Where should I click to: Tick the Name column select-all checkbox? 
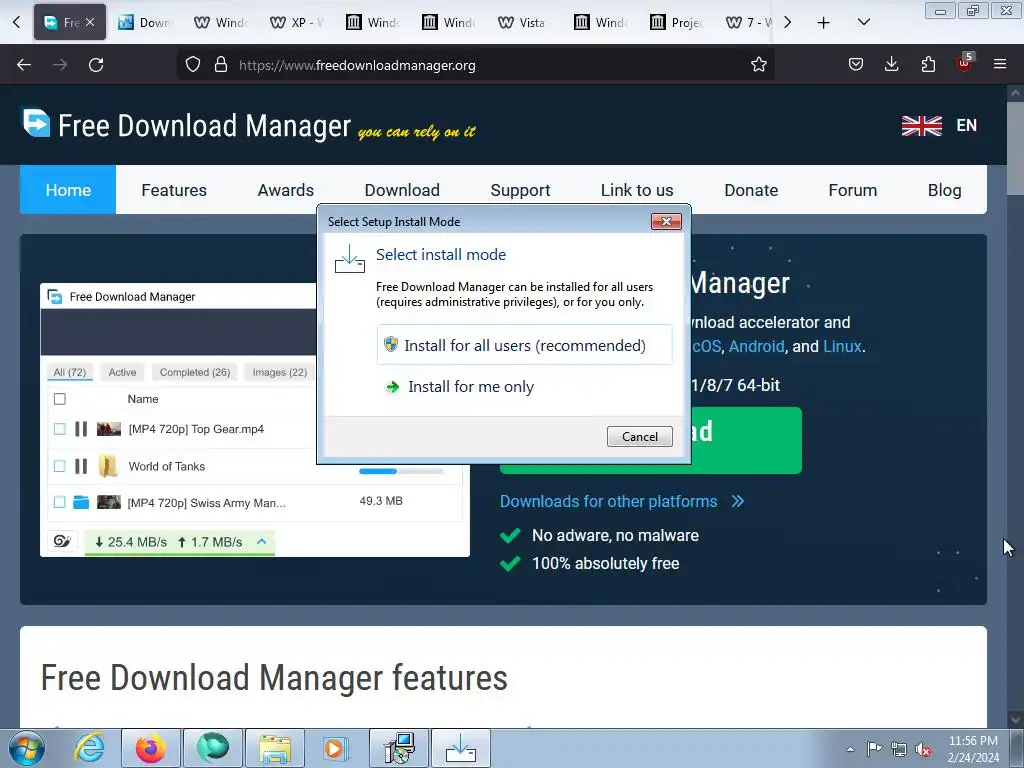59,399
